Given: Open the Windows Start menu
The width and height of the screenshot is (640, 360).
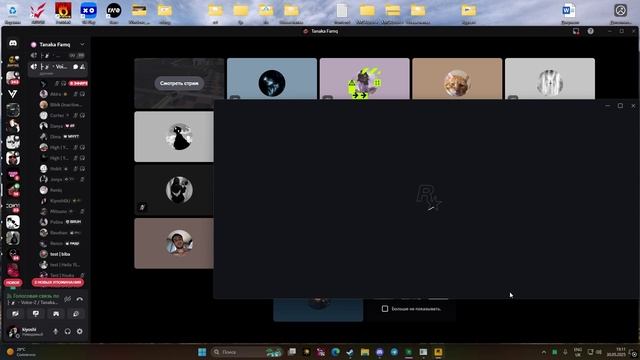Looking at the screenshot, I should pyautogui.click(x=202, y=352).
